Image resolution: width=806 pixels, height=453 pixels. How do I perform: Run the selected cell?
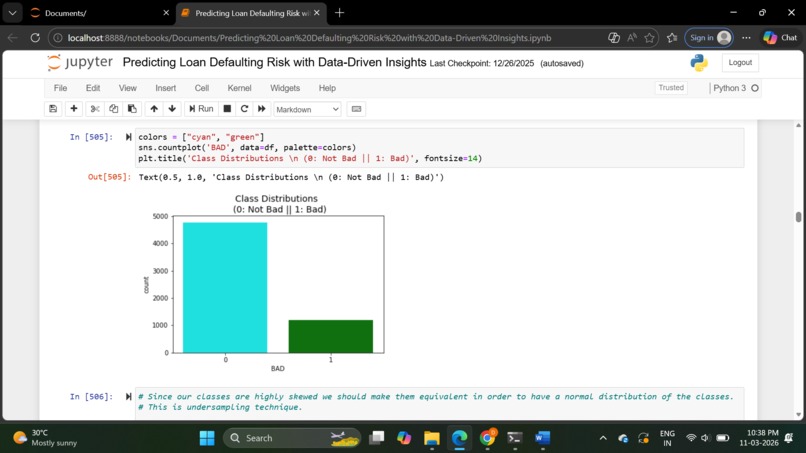[x=201, y=109]
